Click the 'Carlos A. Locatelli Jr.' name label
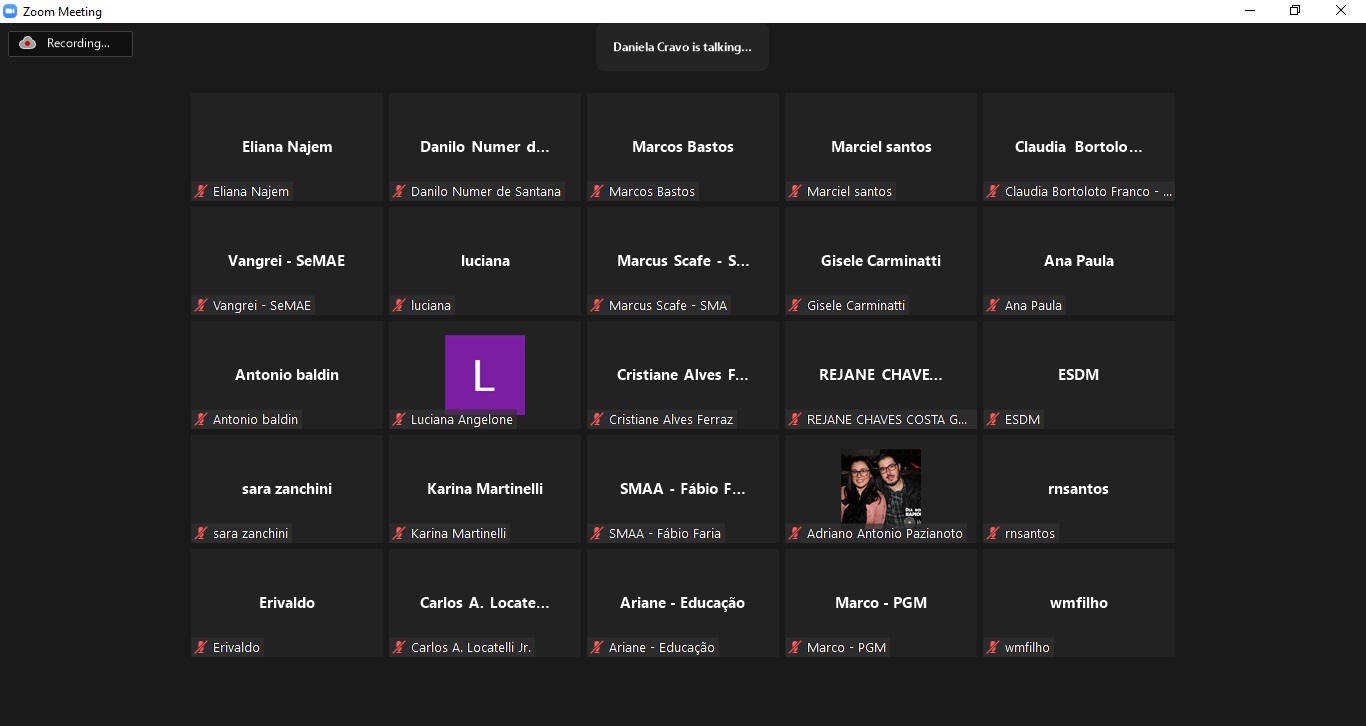This screenshot has width=1366, height=726. [x=471, y=647]
